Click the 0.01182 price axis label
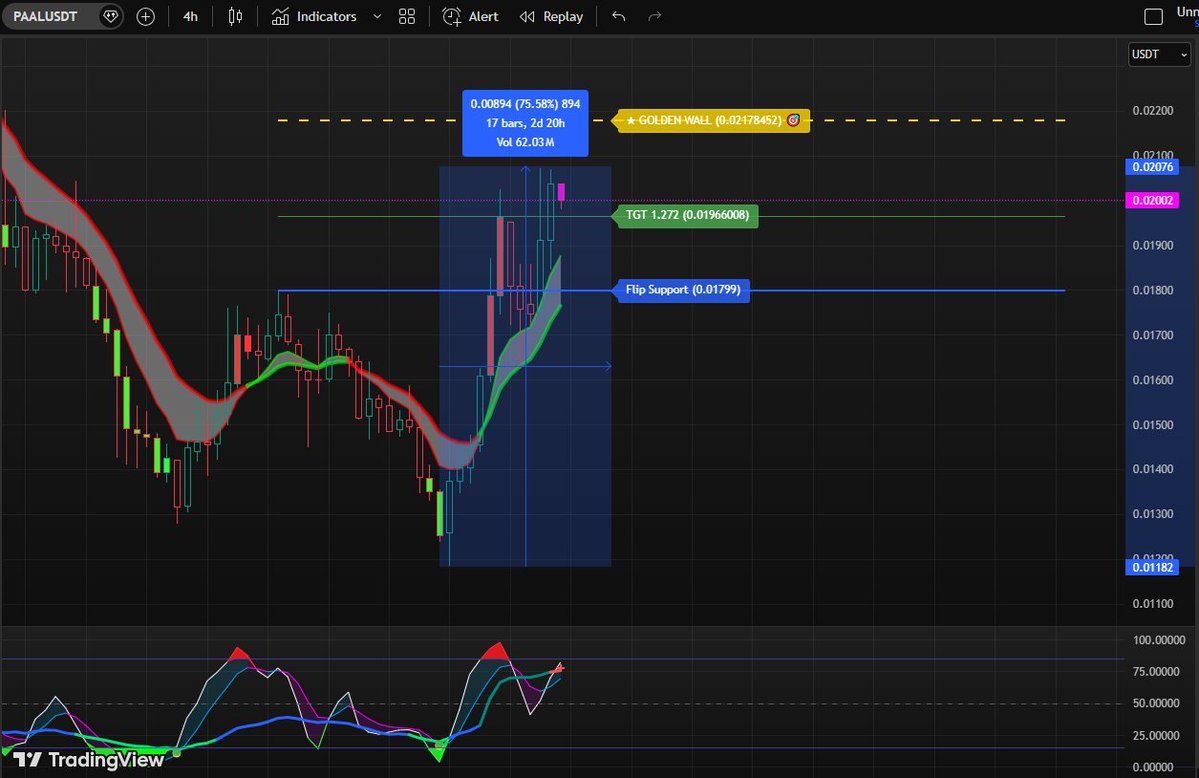This screenshot has height=778, width=1199. [x=1152, y=568]
